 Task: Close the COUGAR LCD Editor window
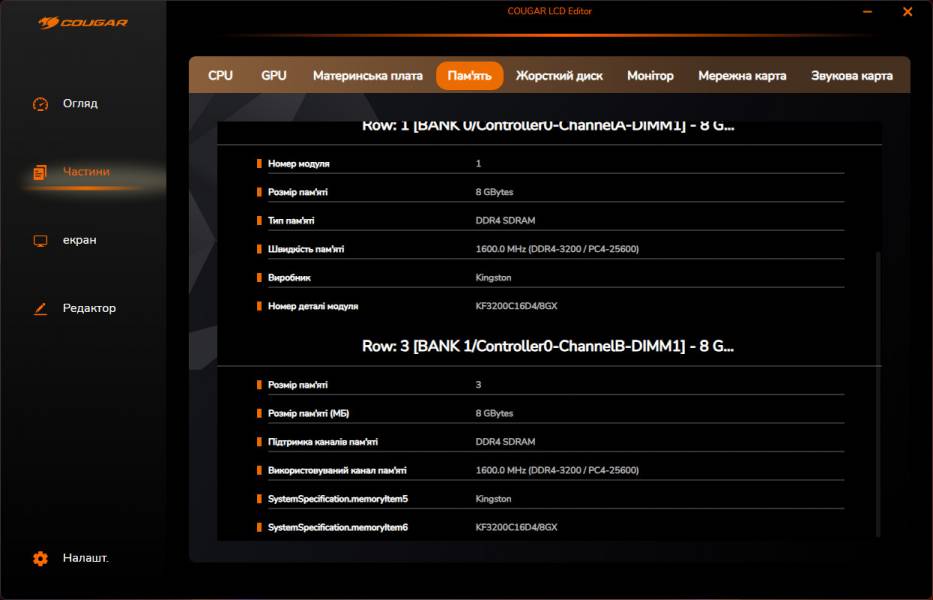coord(907,13)
